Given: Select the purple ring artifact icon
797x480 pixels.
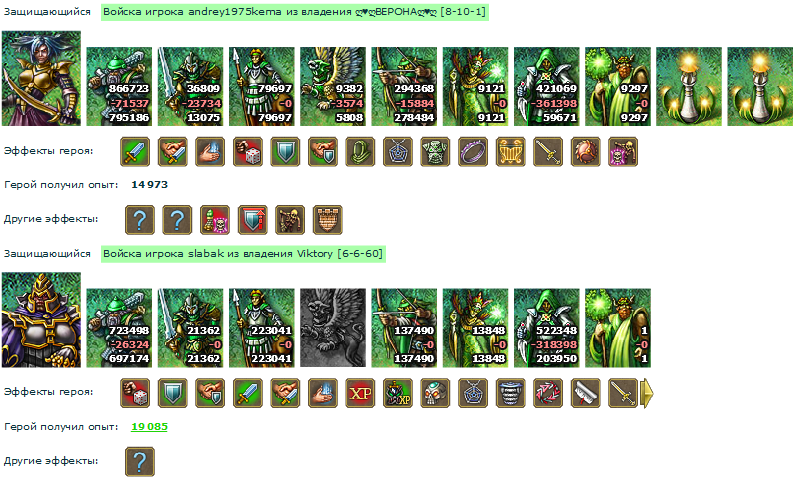Looking at the screenshot, I should (x=473, y=152).
